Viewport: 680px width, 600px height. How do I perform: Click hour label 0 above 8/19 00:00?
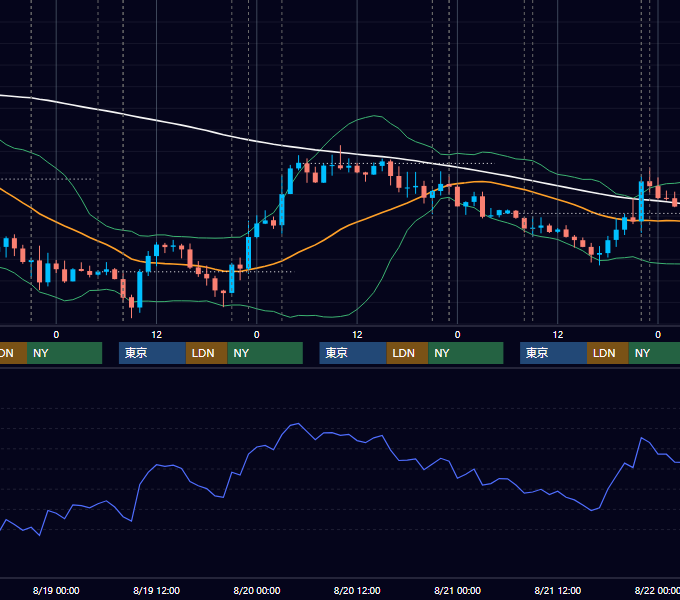[x=56, y=335]
